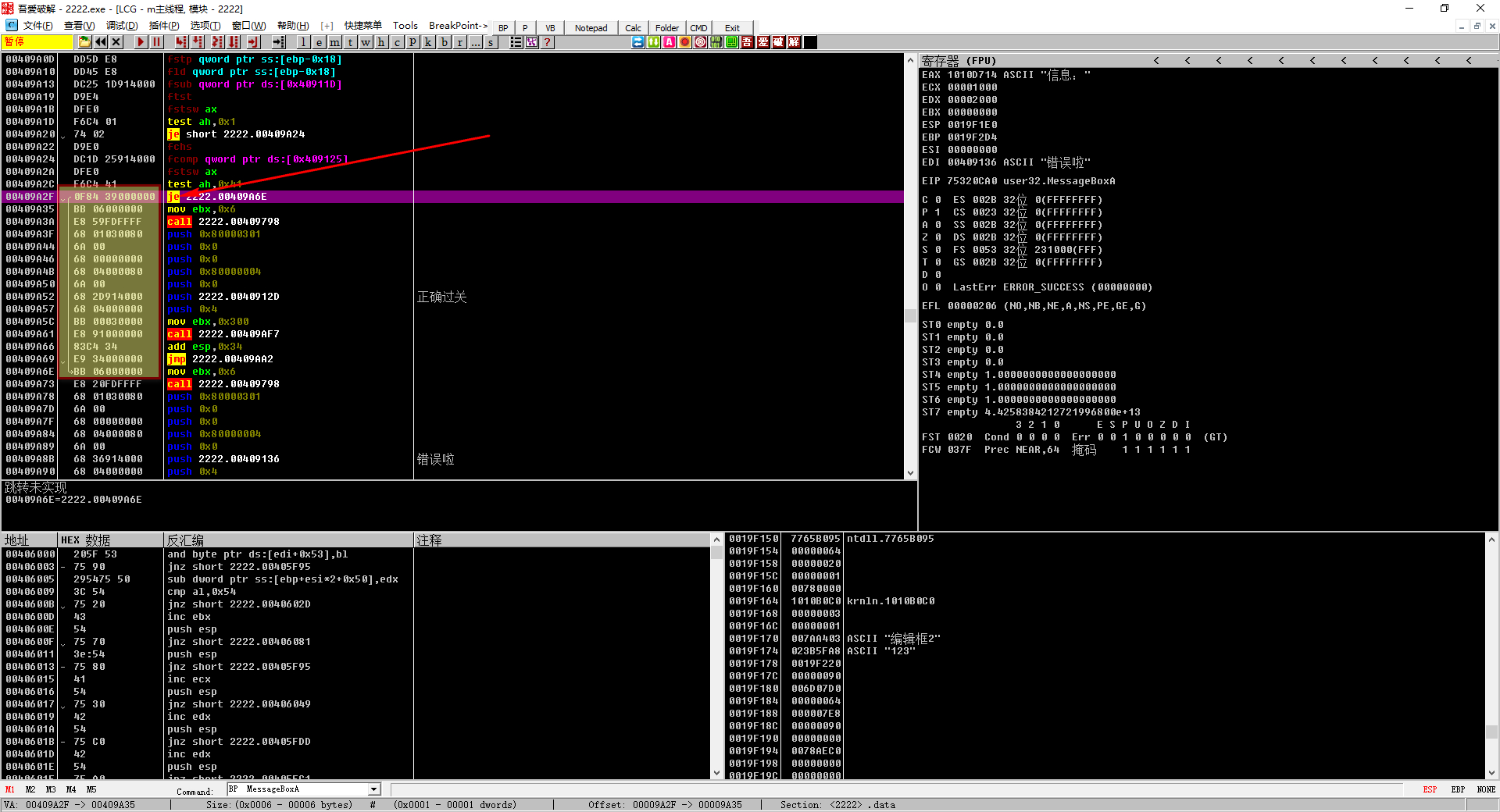Click the Calc shortcut button
This screenshot has height=812, width=1500.
(633, 28)
